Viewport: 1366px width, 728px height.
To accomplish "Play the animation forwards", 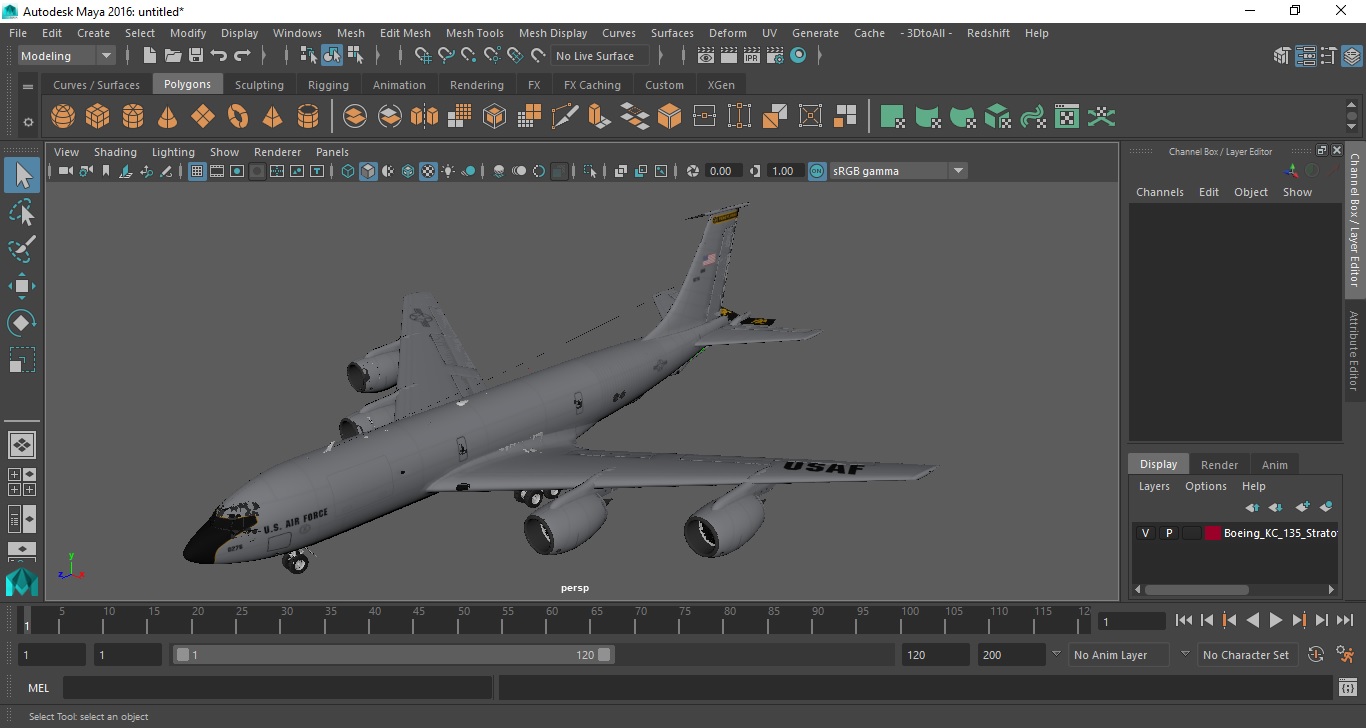I will point(1275,620).
